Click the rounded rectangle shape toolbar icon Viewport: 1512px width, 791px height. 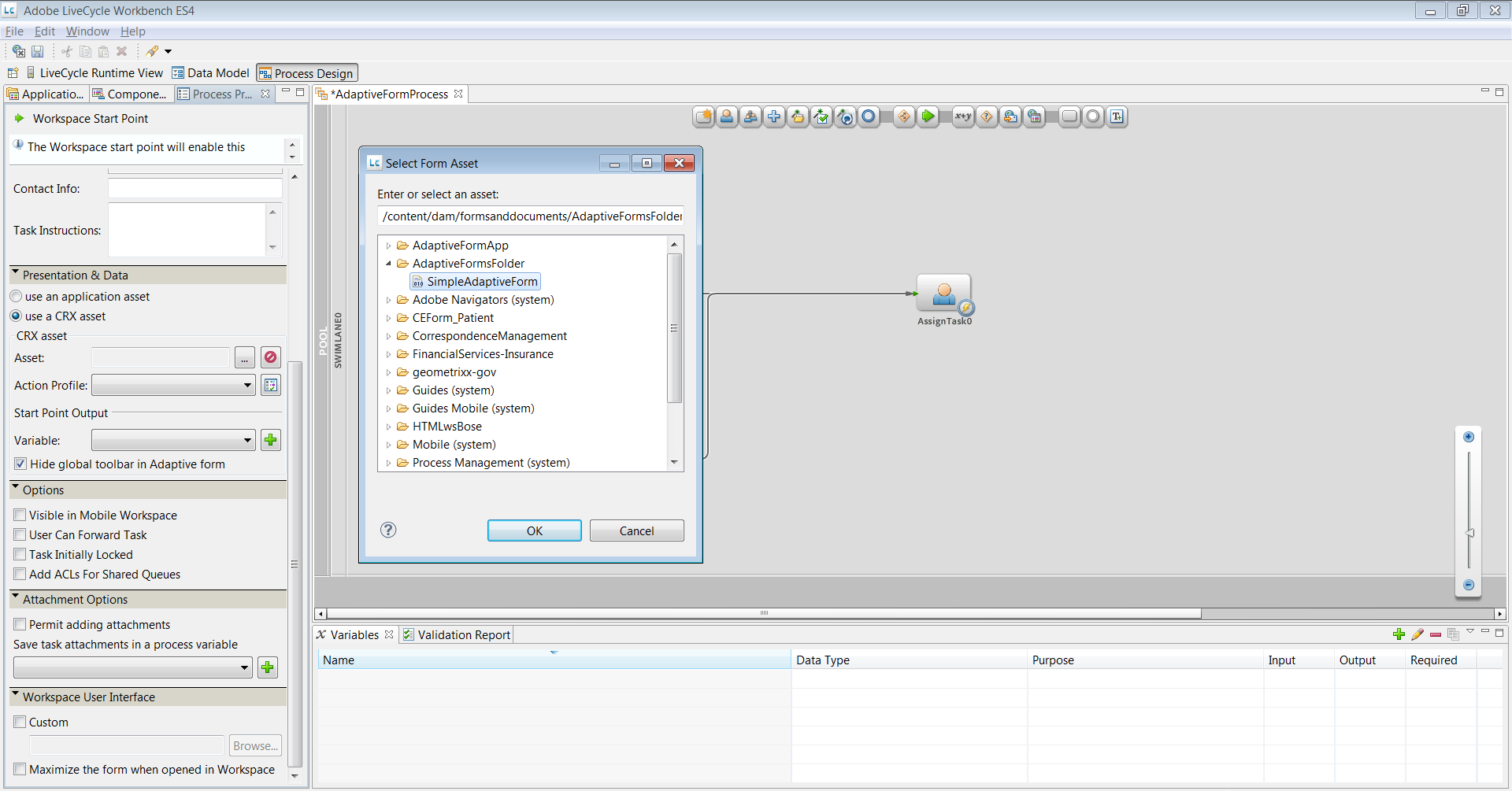1069,116
